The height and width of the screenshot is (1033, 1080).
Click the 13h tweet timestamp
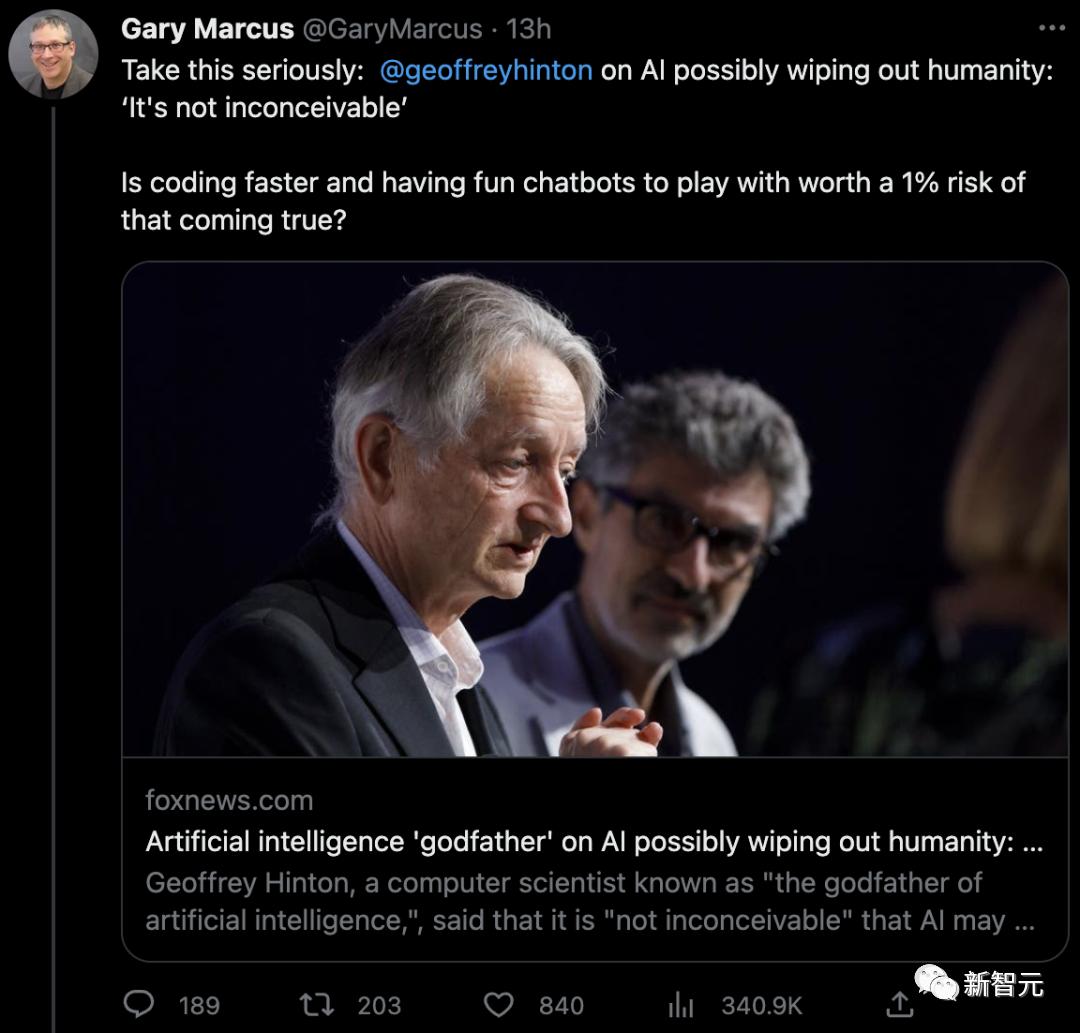(x=528, y=29)
